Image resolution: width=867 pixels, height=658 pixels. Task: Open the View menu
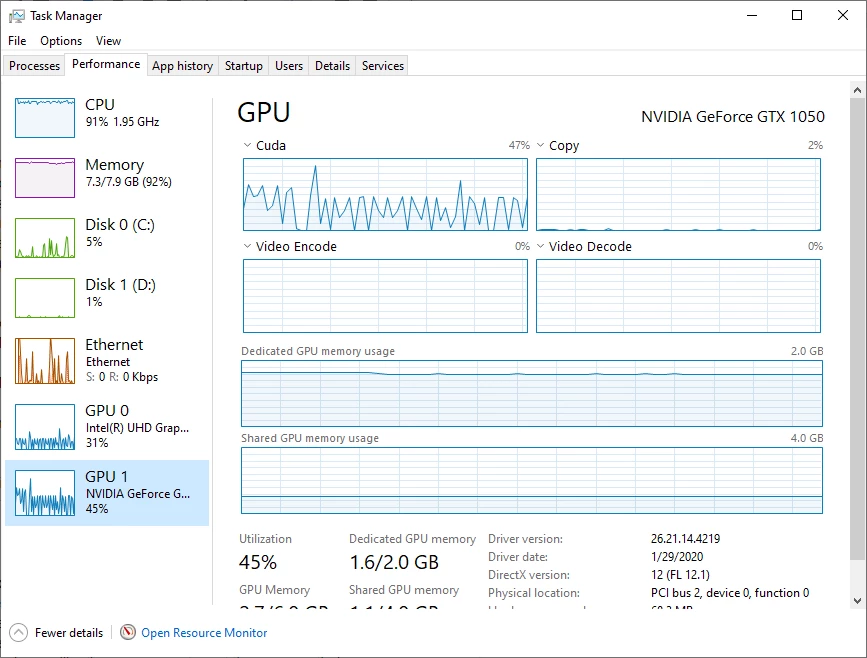tap(108, 41)
